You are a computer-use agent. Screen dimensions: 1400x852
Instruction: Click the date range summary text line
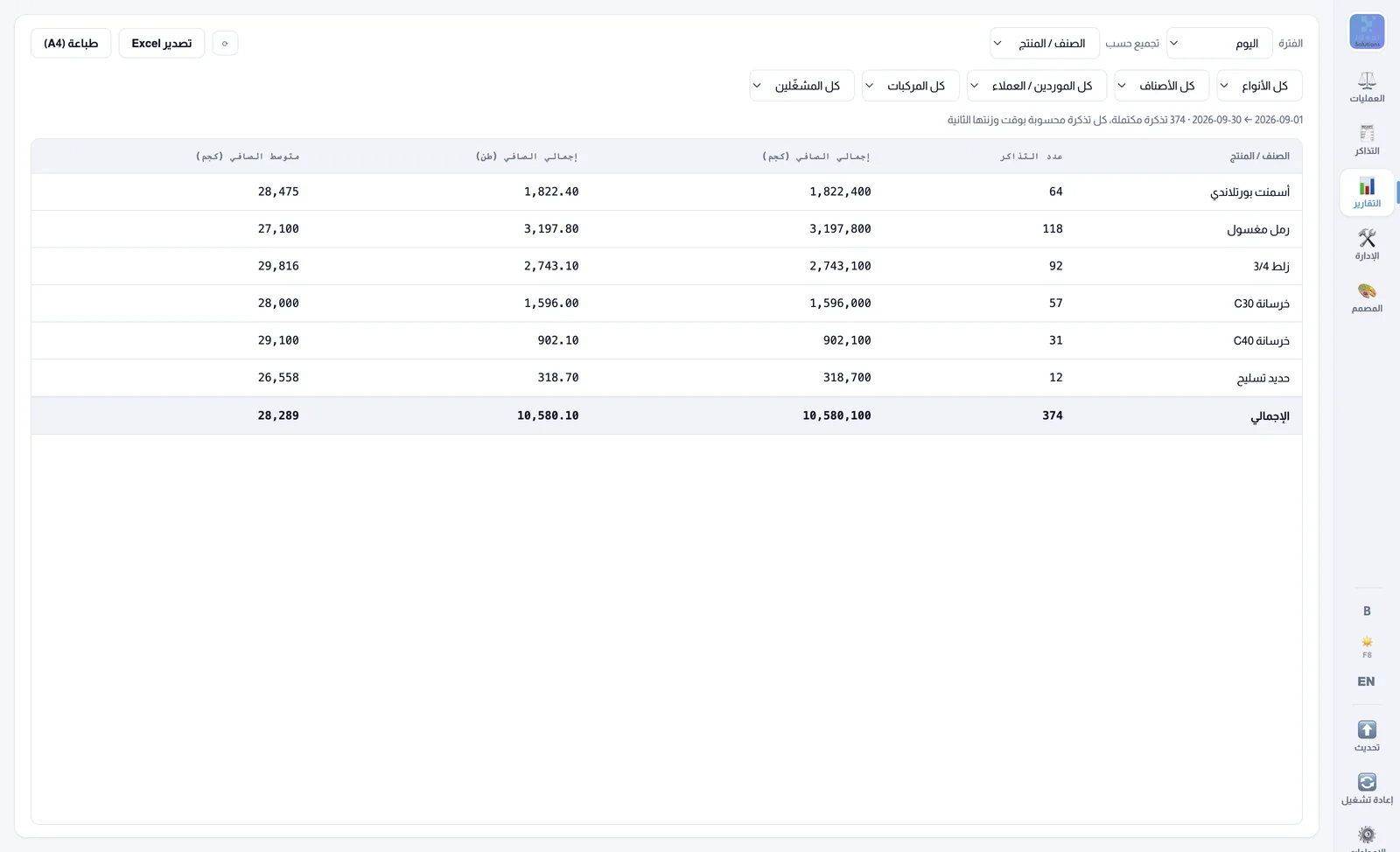(1124, 120)
